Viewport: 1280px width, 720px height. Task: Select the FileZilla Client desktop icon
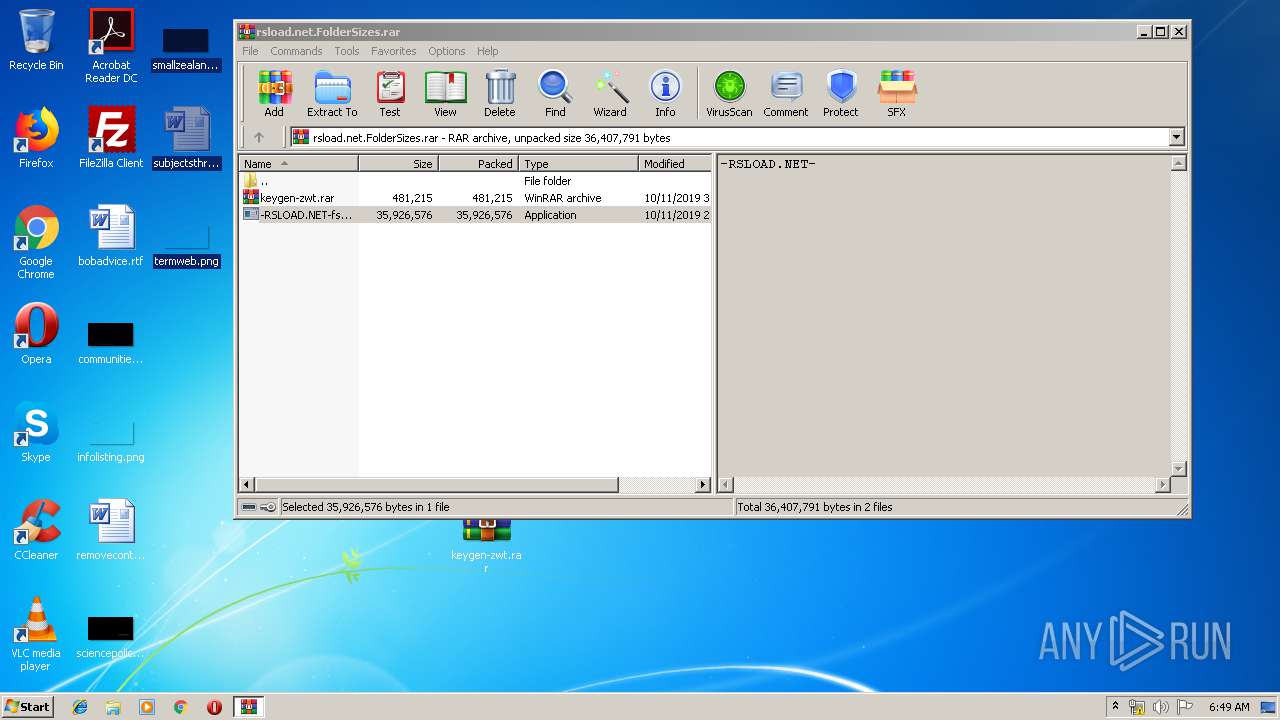pos(111,137)
